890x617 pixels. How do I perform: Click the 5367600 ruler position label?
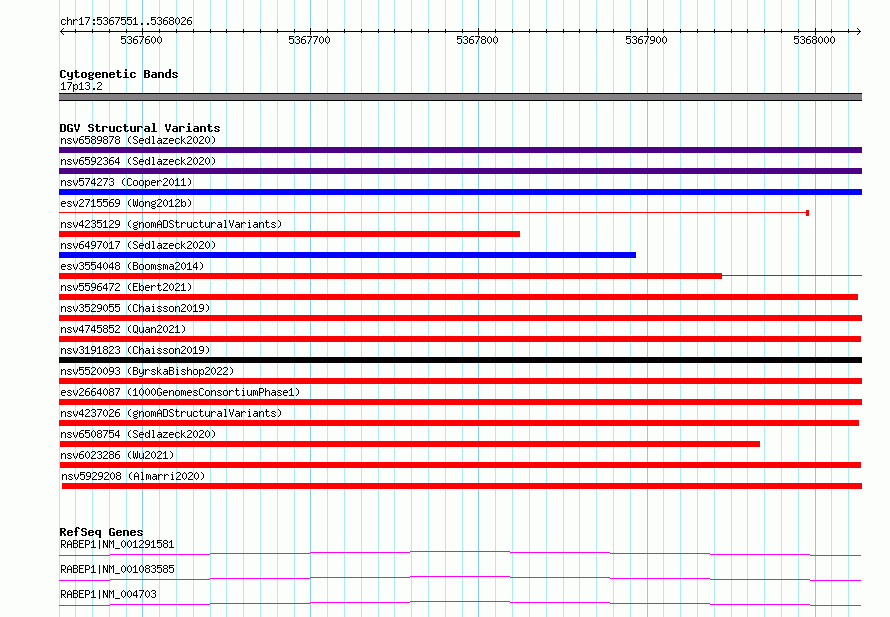coord(141,40)
